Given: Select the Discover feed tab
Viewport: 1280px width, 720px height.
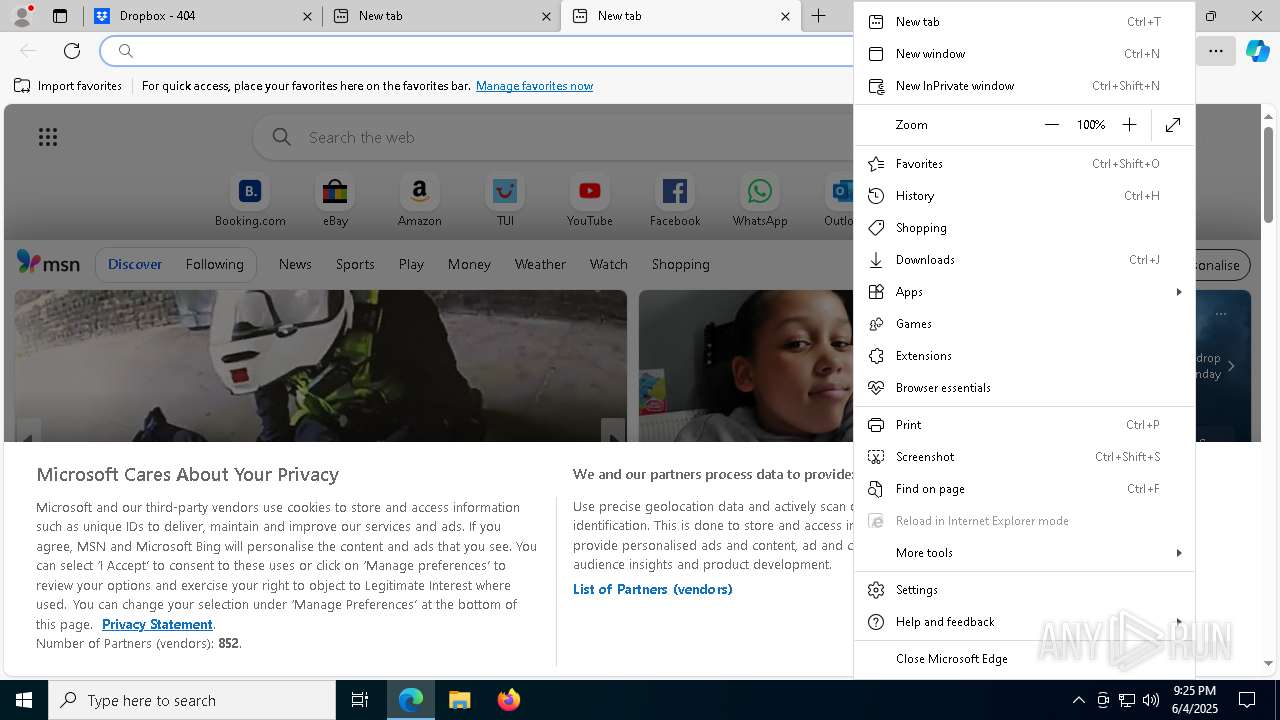Looking at the screenshot, I should coord(135,264).
